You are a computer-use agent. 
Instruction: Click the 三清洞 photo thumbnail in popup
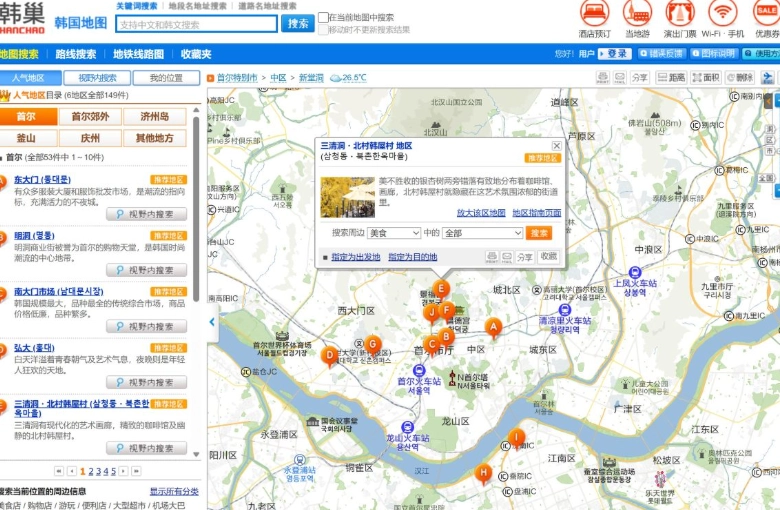(x=348, y=197)
